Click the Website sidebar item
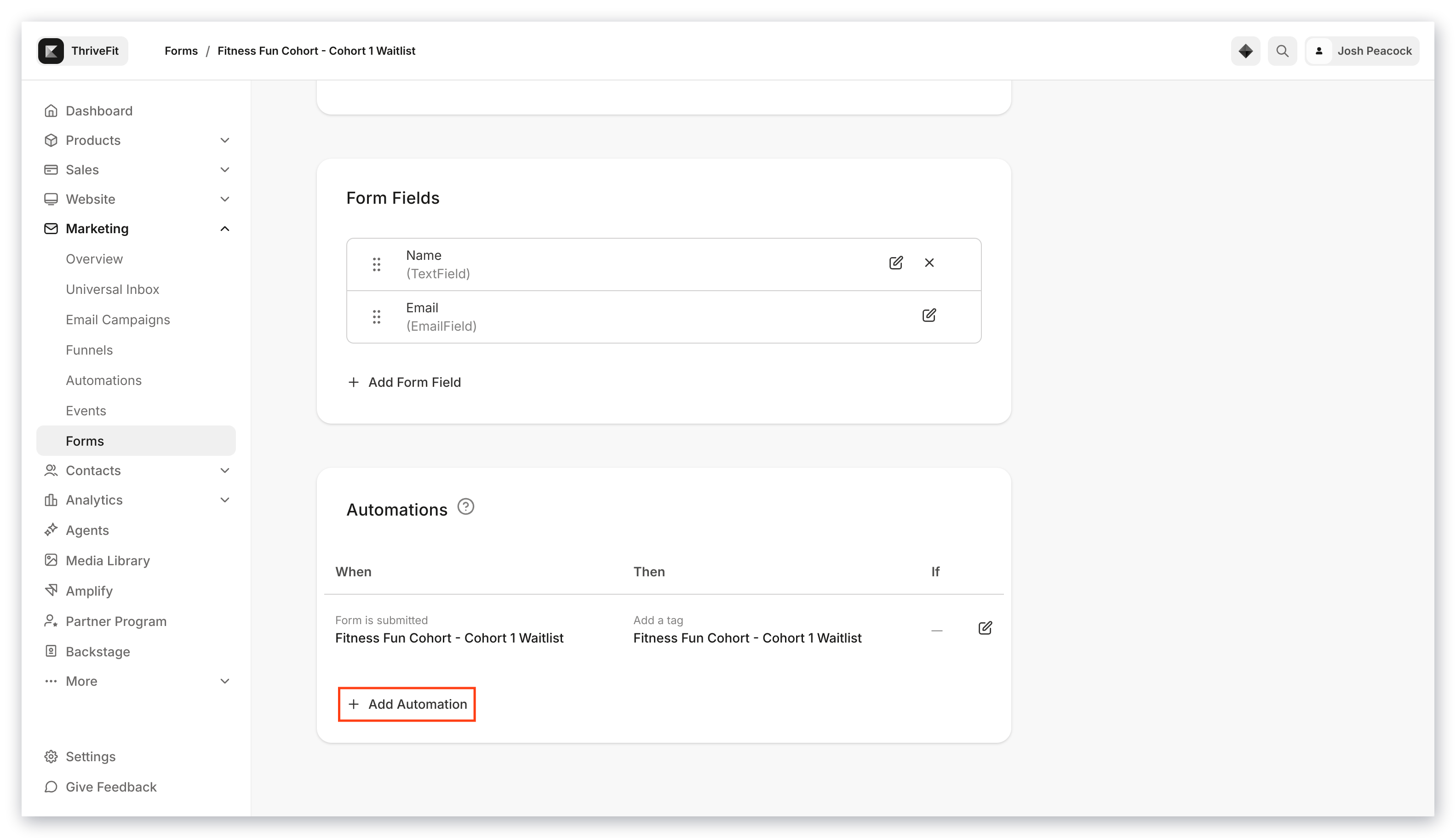Image resolution: width=1456 pixels, height=838 pixels. coord(90,199)
